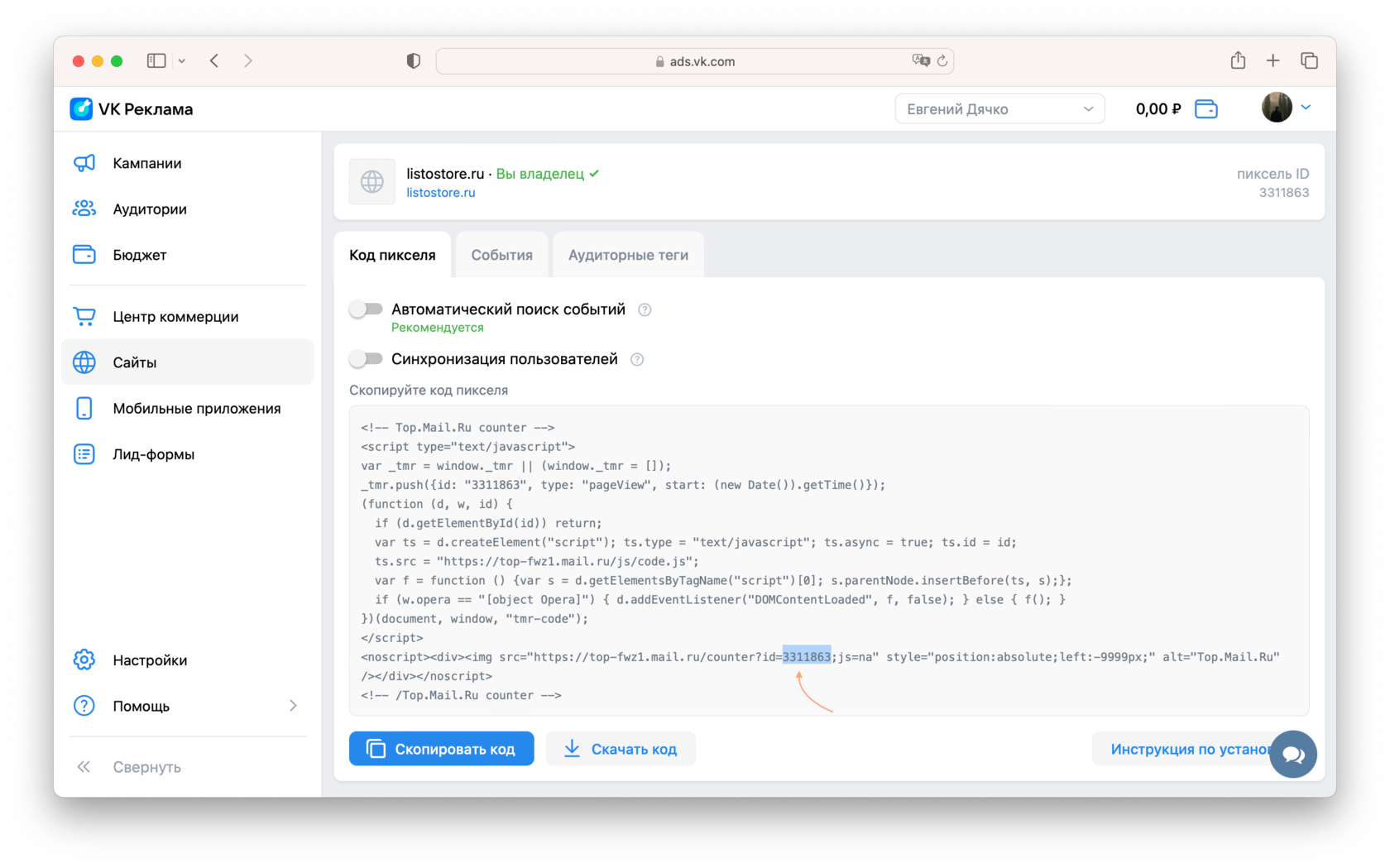Open Аудитории people icon in sidebar
The height and width of the screenshot is (868, 1390).
(84, 209)
